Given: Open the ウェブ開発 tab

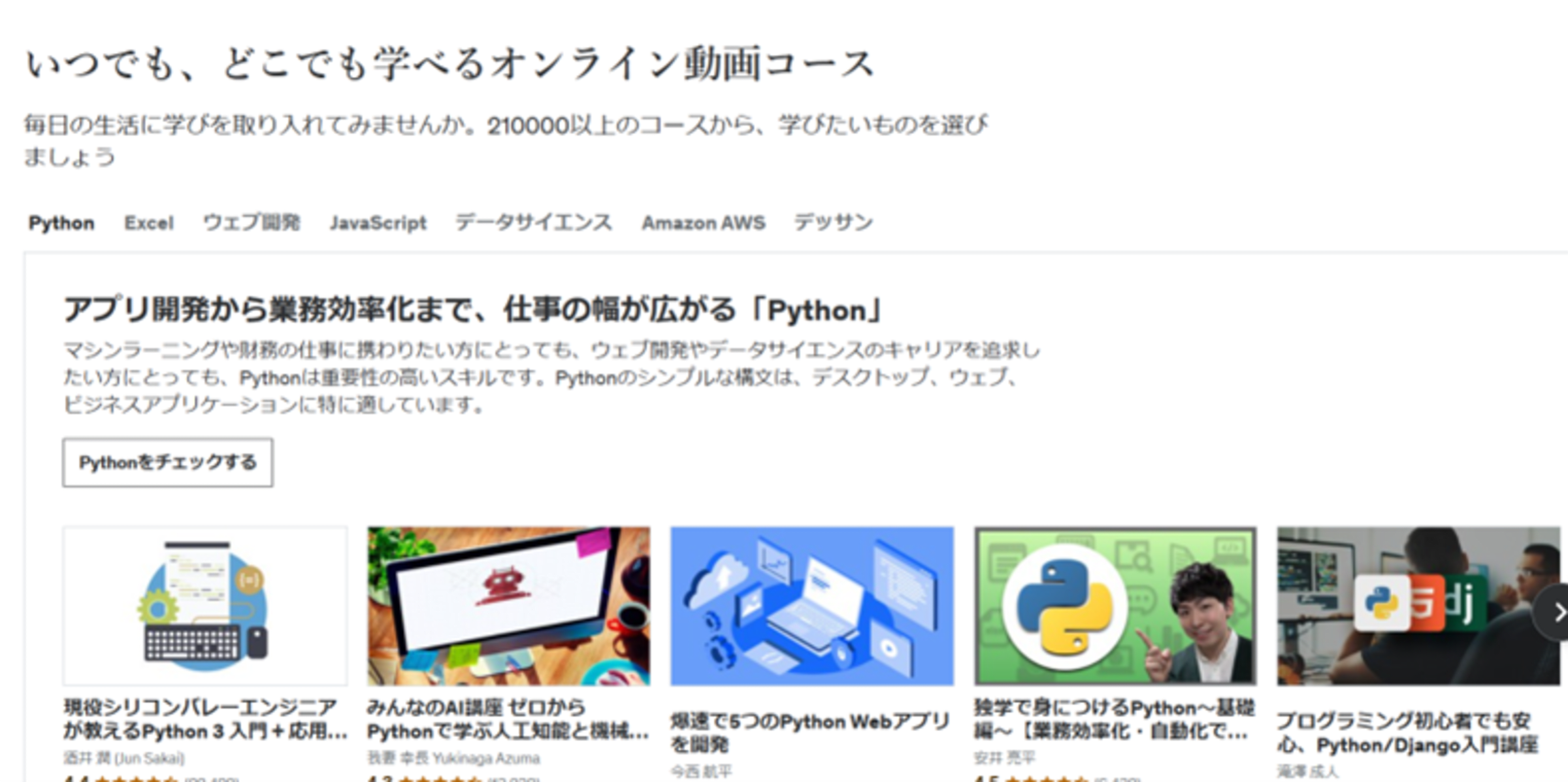Looking at the screenshot, I should tap(252, 223).
